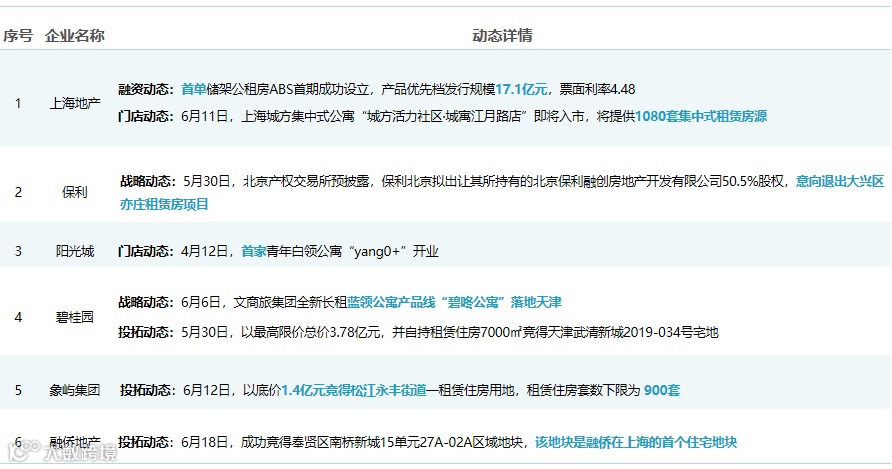Image resolution: width=892 pixels, height=469 pixels.
Task: Select company name 保利
Action: [x=75, y=192]
